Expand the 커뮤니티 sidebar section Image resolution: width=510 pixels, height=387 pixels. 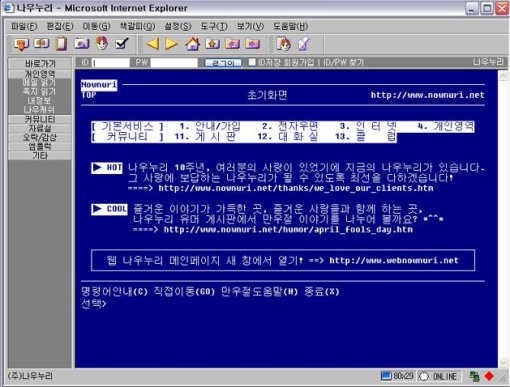[40, 119]
